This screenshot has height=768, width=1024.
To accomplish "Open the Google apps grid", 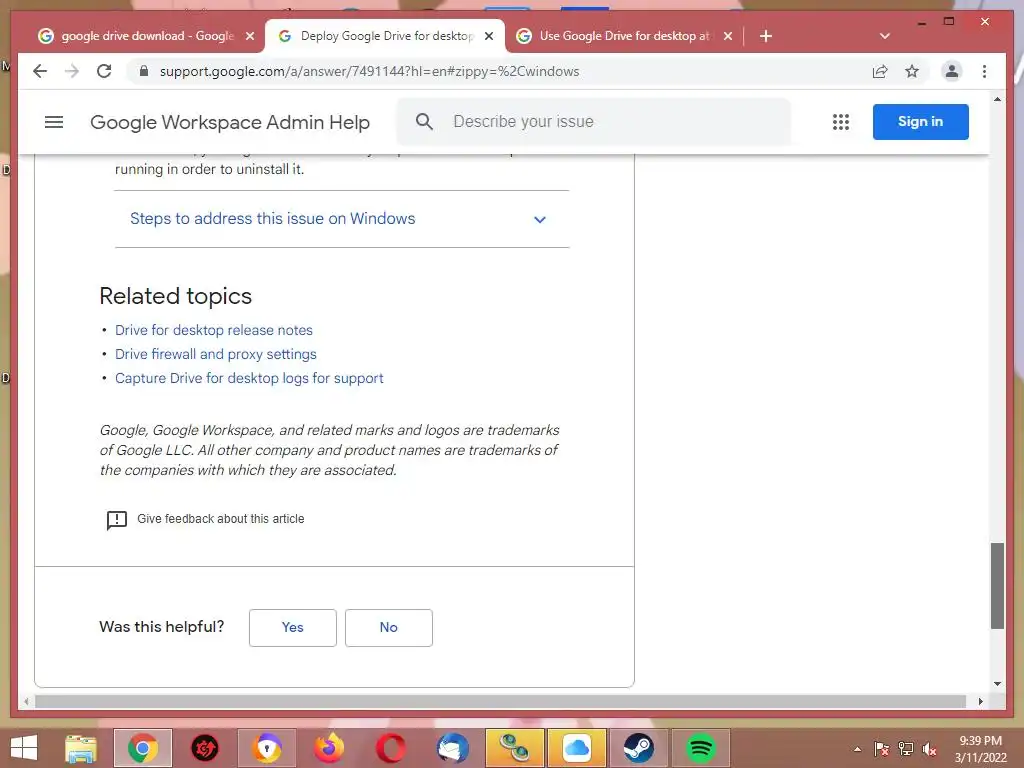I will pos(840,121).
